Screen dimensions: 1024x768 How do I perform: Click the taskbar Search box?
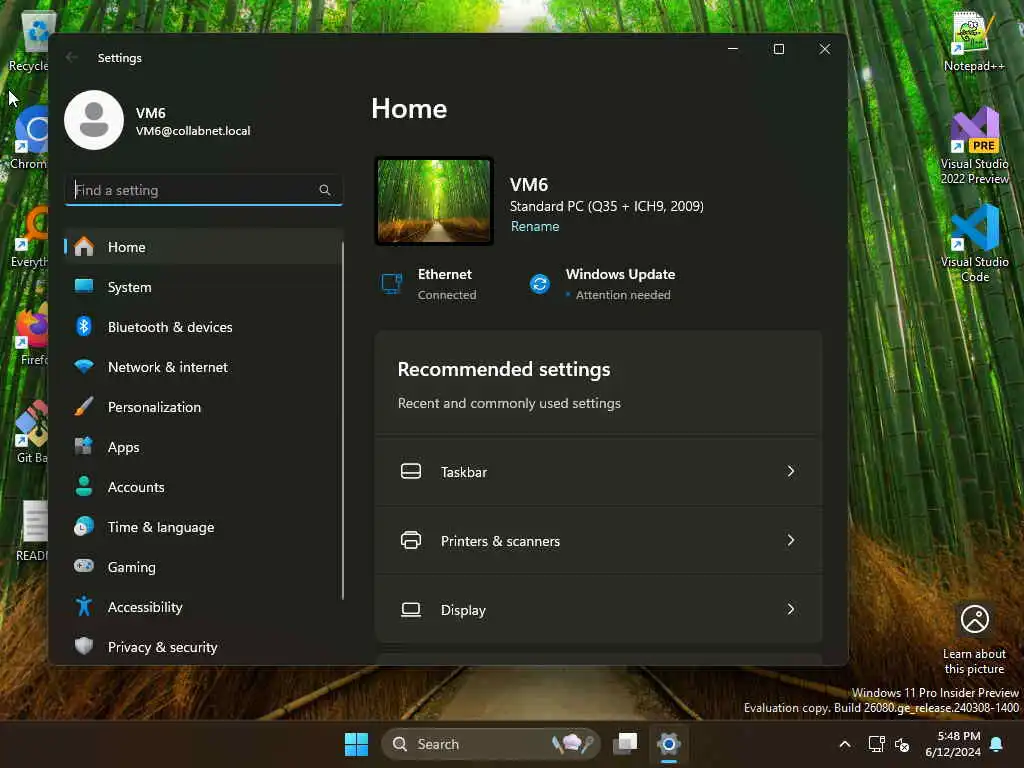pyautogui.click(x=490, y=744)
